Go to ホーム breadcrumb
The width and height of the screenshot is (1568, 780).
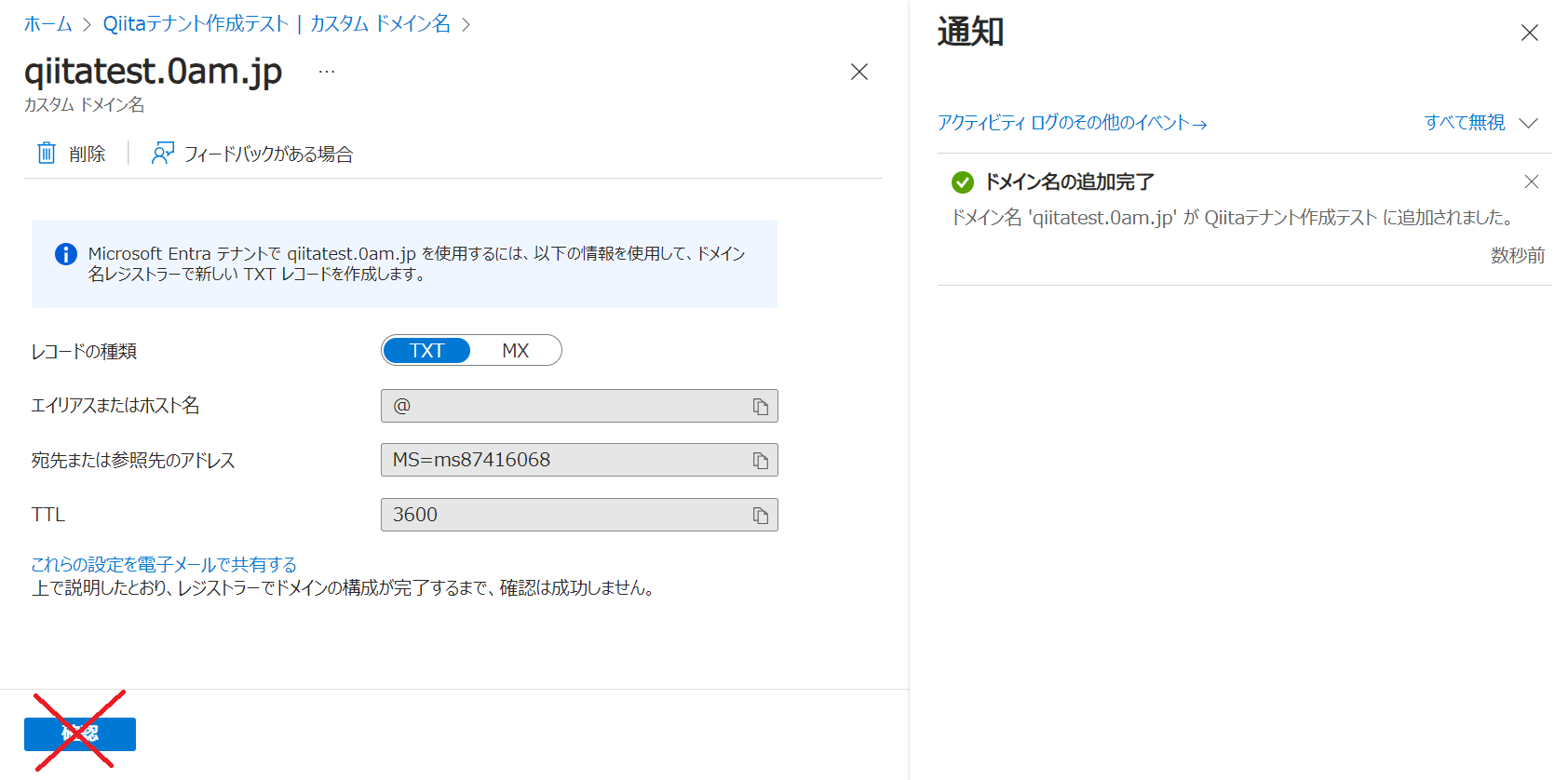(x=48, y=24)
